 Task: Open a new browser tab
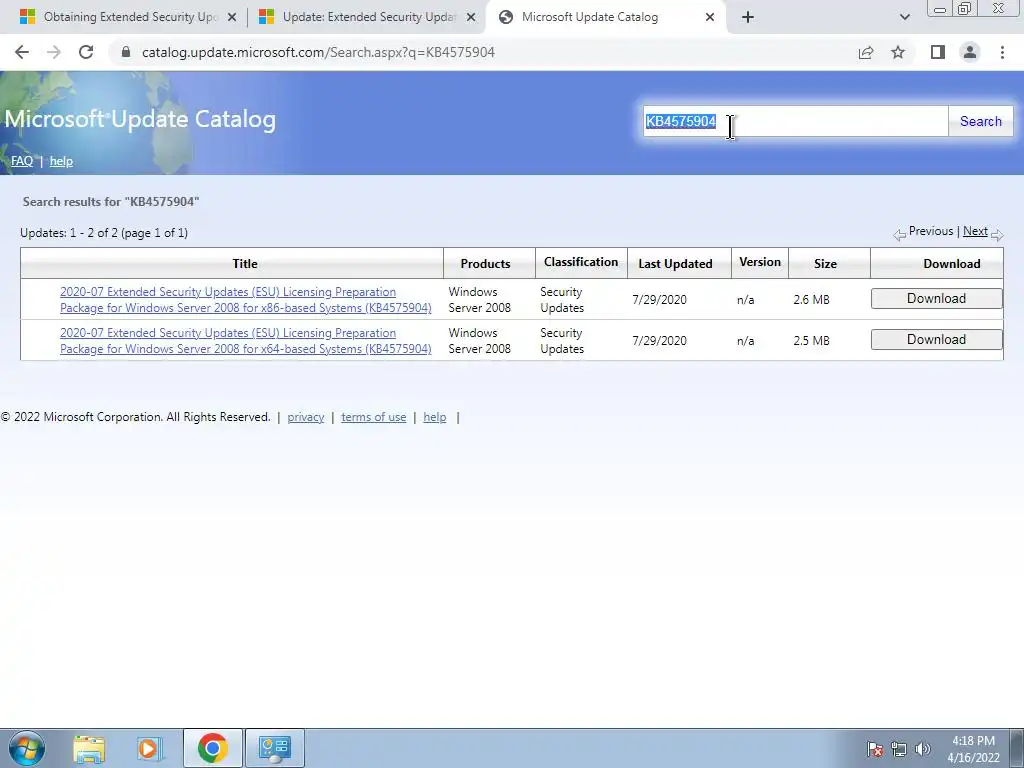click(x=748, y=18)
